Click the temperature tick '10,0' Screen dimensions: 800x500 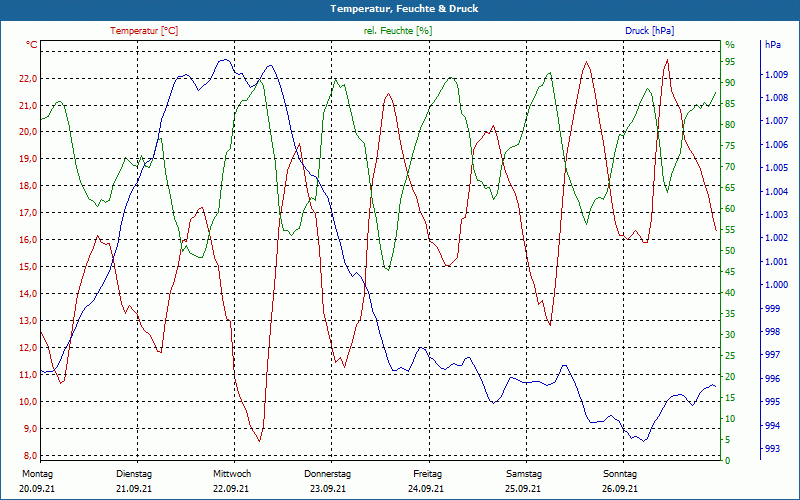pyautogui.click(x=29, y=402)
